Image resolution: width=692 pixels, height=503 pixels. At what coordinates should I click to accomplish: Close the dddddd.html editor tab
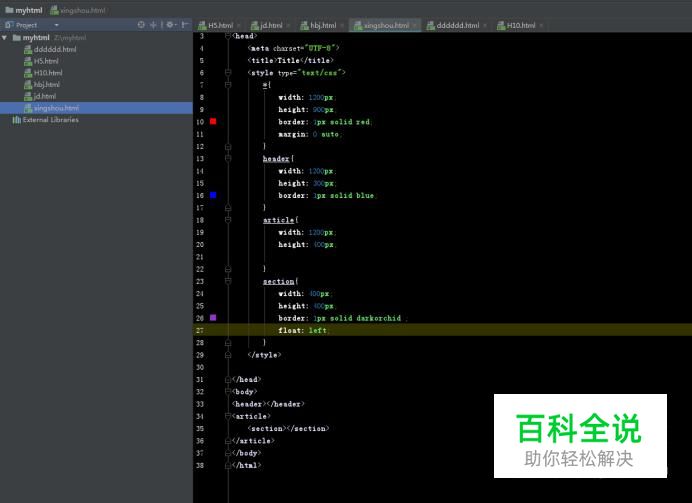click(x=485, y=26)
